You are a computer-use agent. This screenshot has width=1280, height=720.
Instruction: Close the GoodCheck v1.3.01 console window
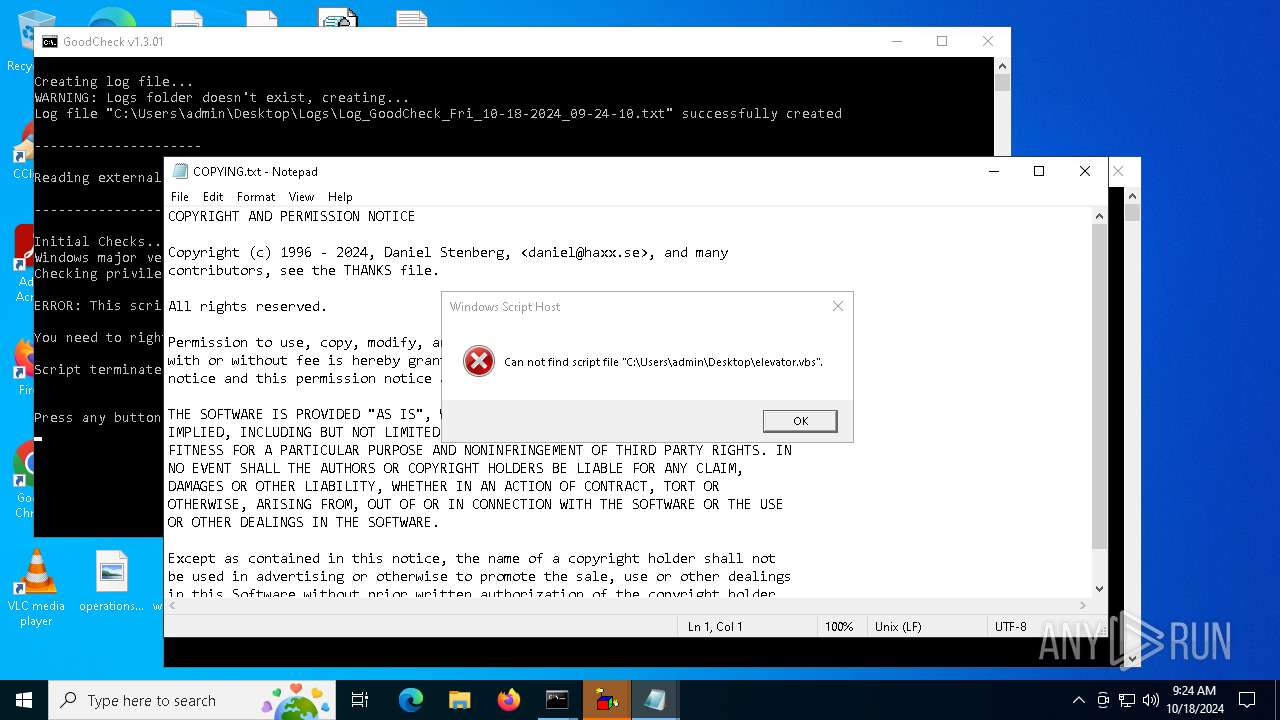[988, 41]
